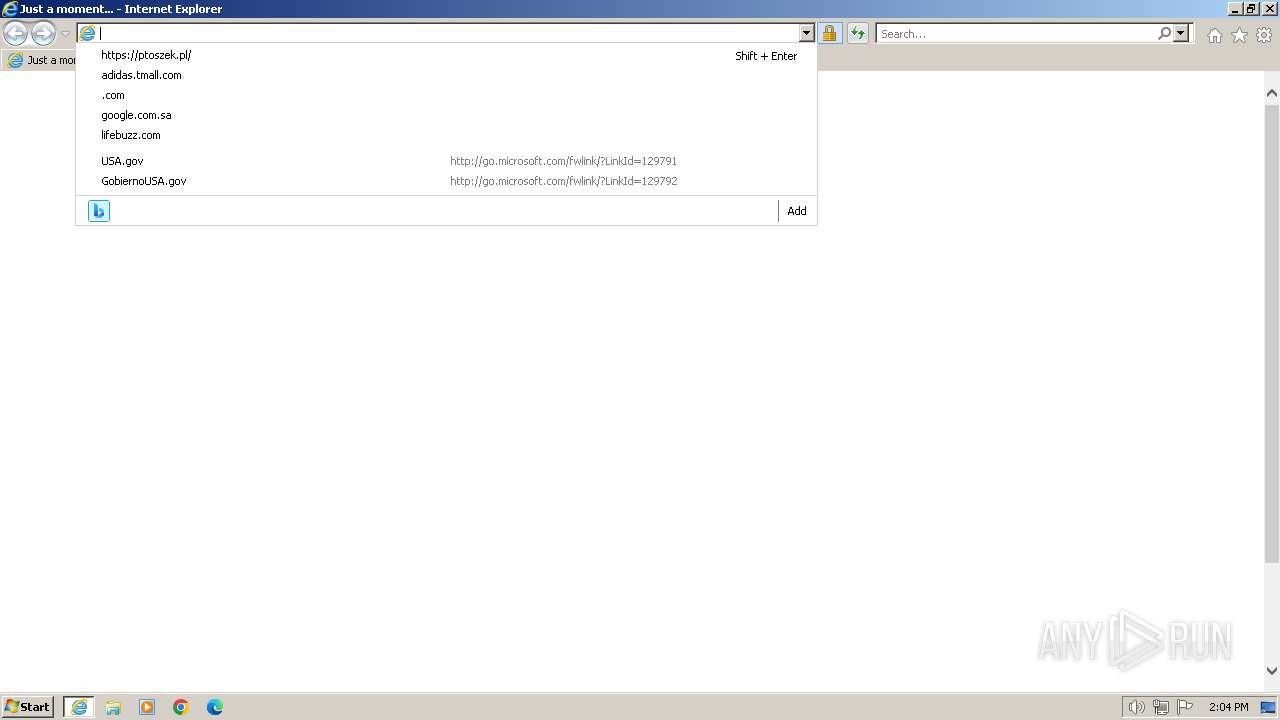This screenshot has width=1280, height=720.
Task: Open the Tools gear menu
Action: click(1264, 35)
